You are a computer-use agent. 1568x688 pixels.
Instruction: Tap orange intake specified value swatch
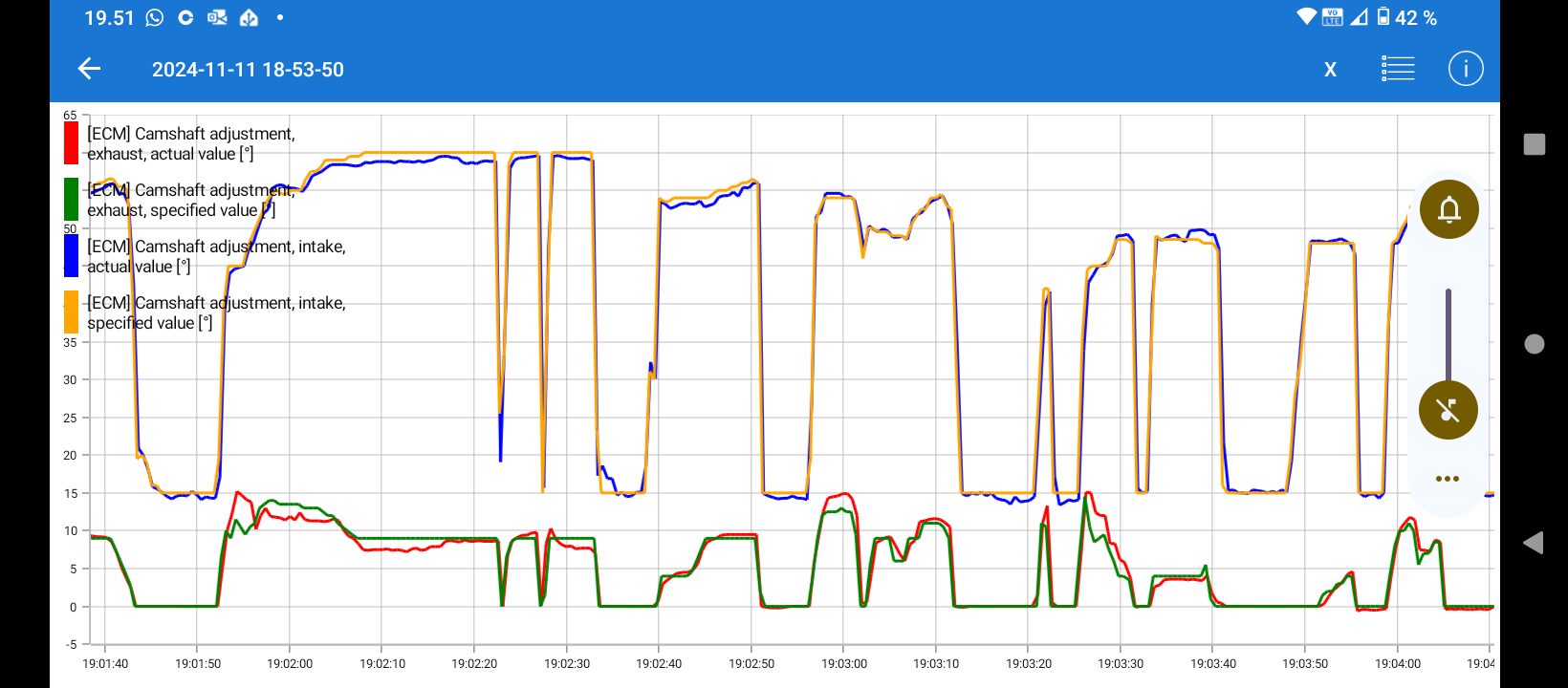(71, 312)
